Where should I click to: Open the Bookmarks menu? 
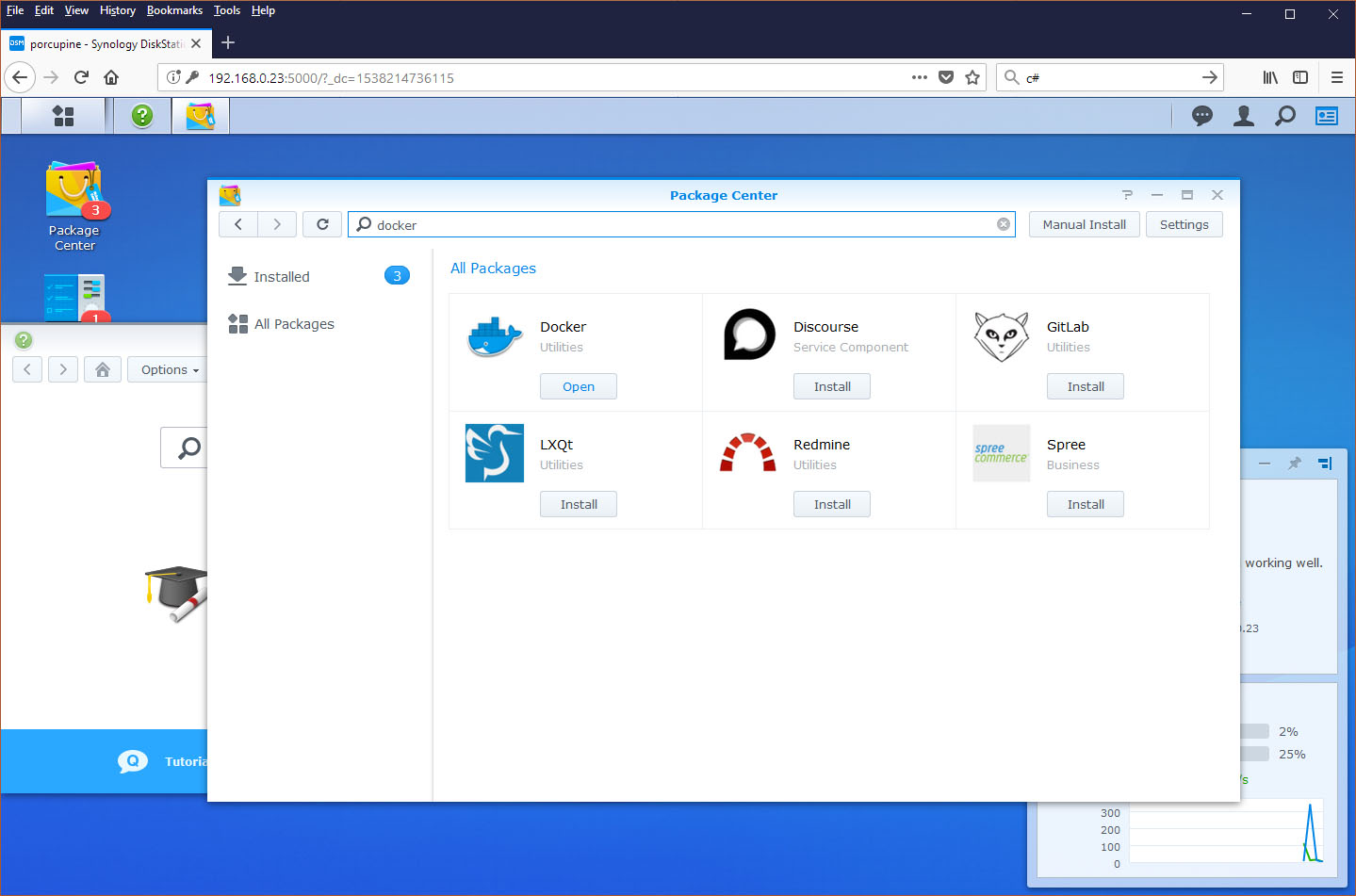[x=174, y=10]
